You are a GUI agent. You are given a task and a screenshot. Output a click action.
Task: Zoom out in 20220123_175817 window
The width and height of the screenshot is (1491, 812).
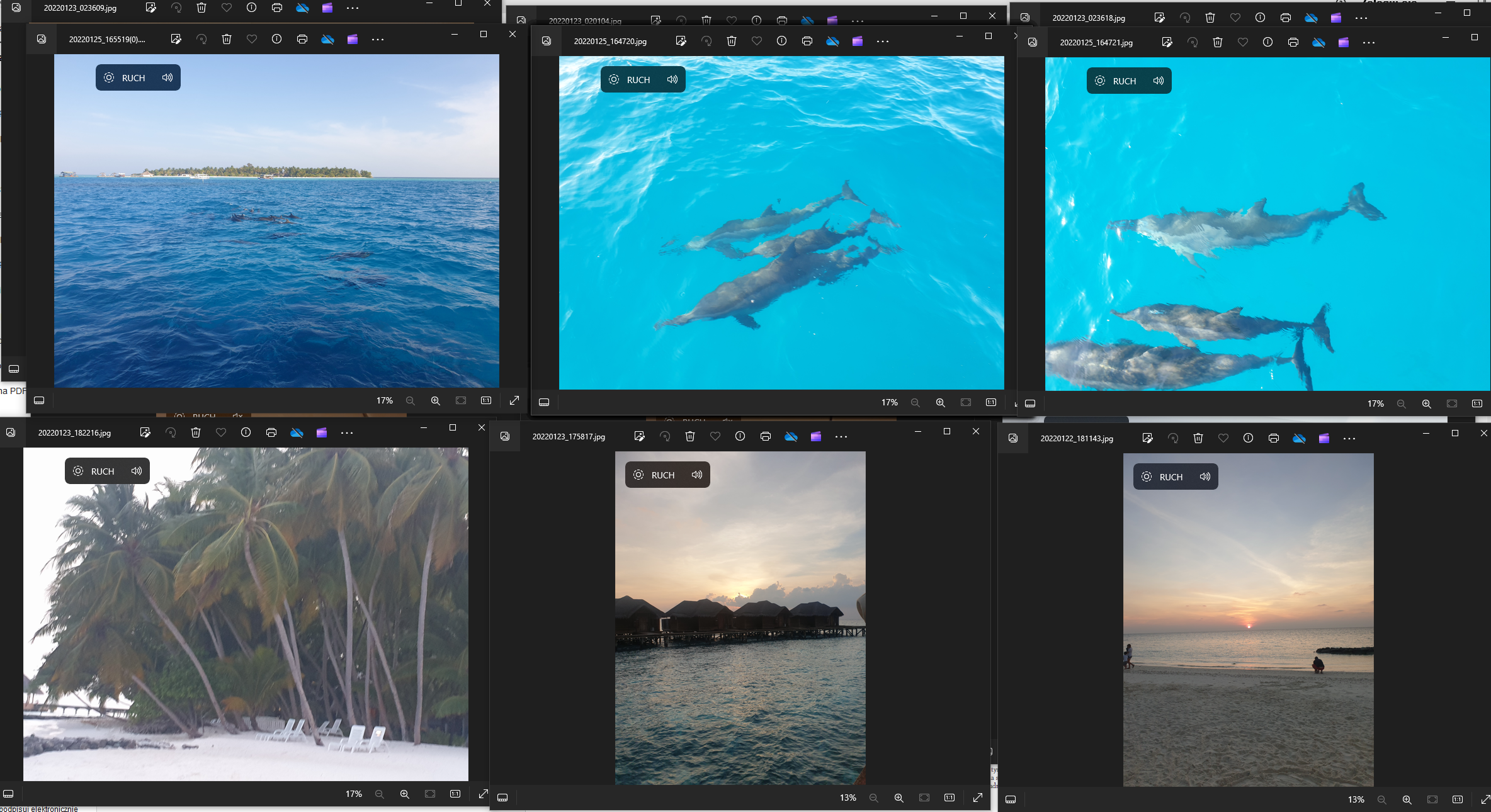pyautogui.click(x=873, y=798)
